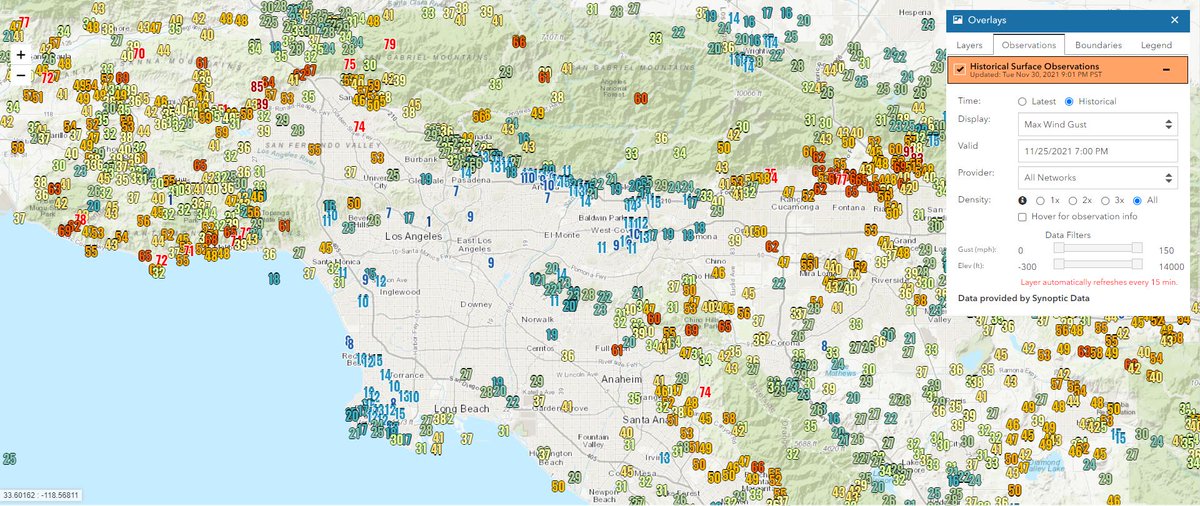
Task: Click the Elev maximum slider handle
Action: 1136,264
